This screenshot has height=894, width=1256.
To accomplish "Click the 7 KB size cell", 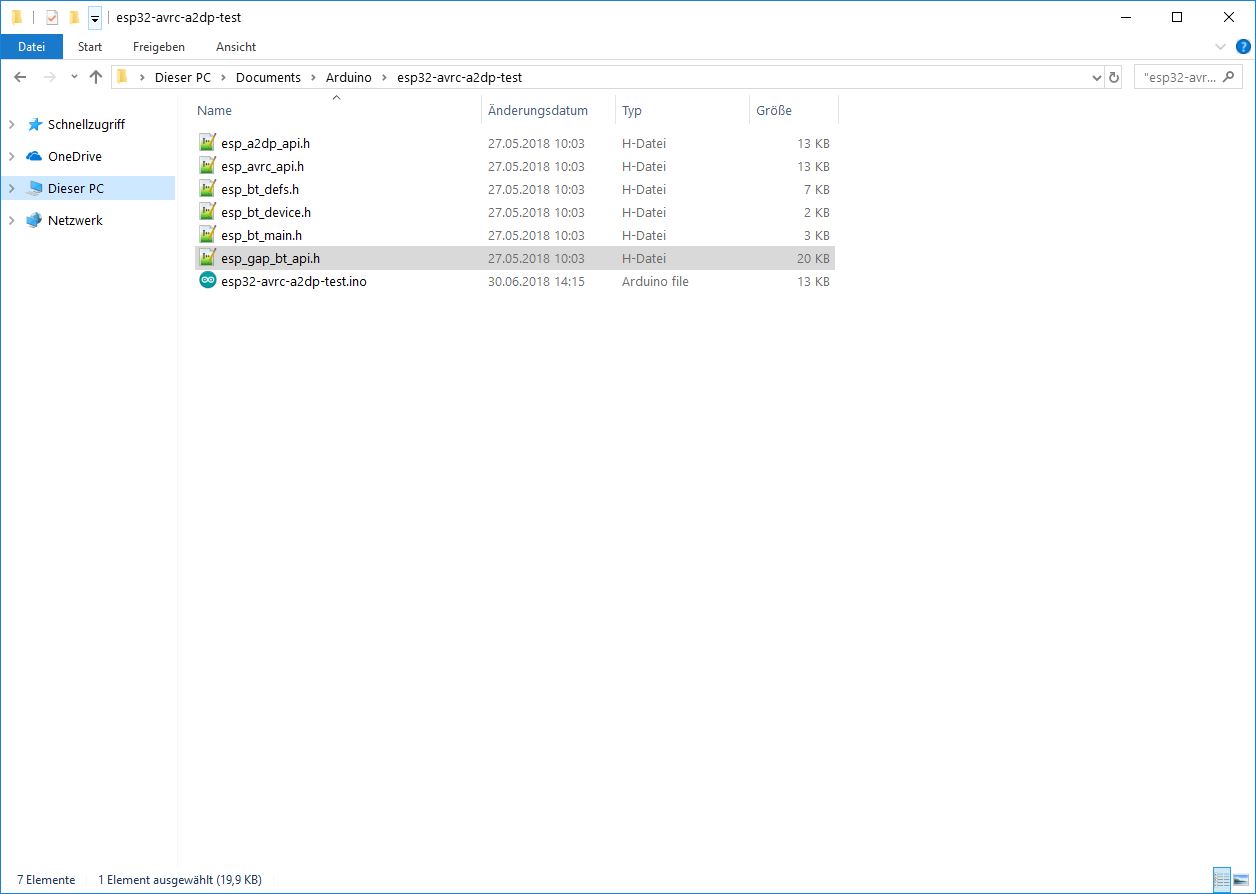I will pyautogui.click(x=817, y=189).
